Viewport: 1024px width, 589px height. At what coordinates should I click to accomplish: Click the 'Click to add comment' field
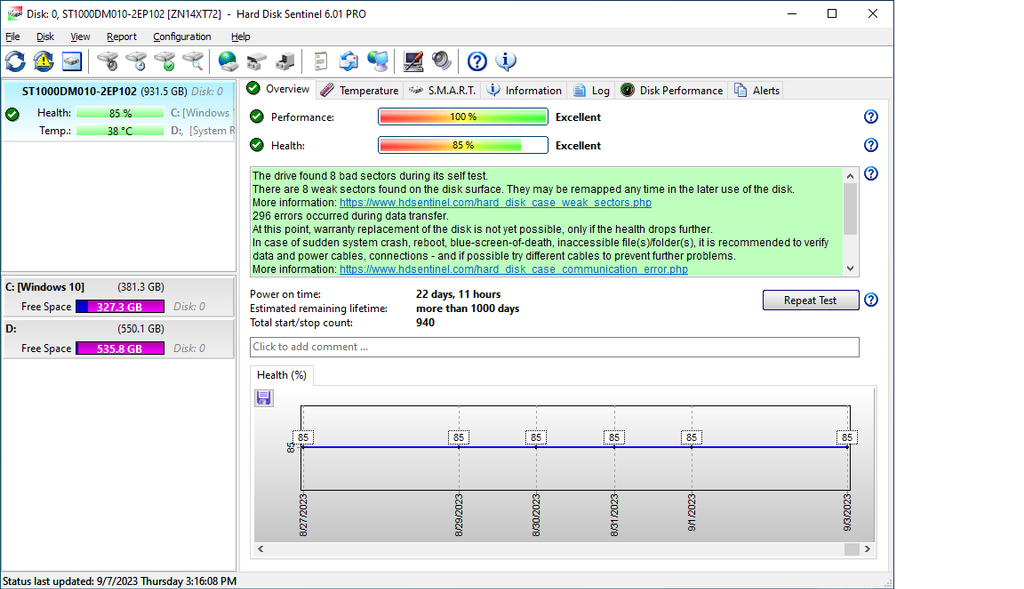554,347
